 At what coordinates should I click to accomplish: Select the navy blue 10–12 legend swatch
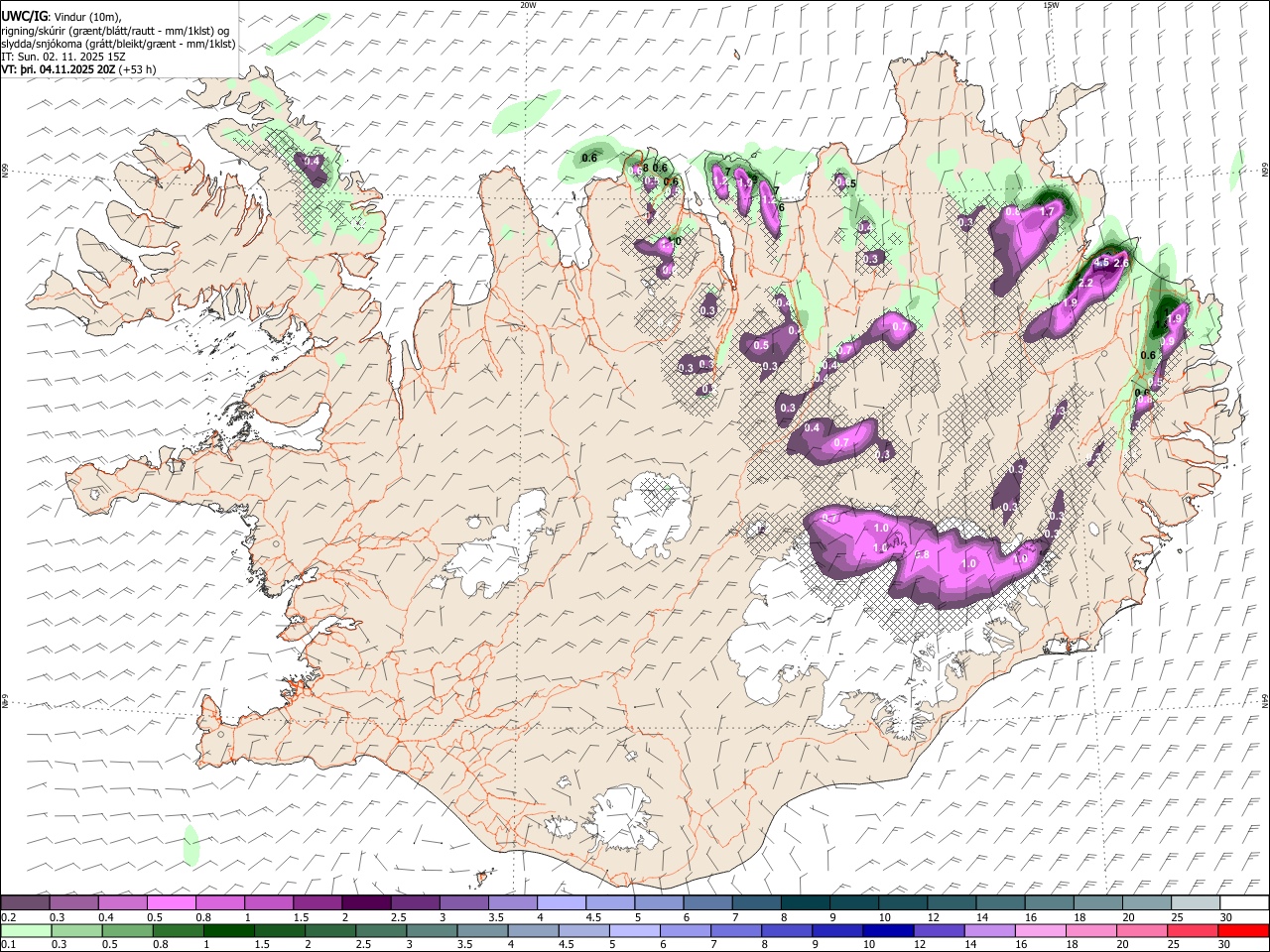(888, 930)
